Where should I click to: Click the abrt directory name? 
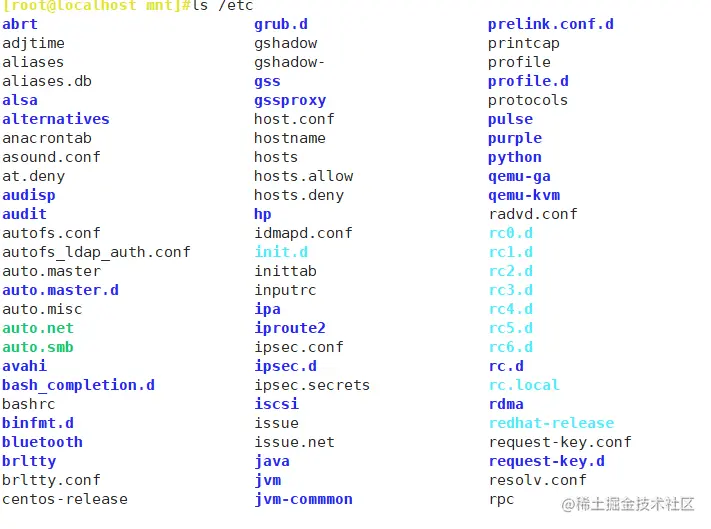(x=20, y=24)
